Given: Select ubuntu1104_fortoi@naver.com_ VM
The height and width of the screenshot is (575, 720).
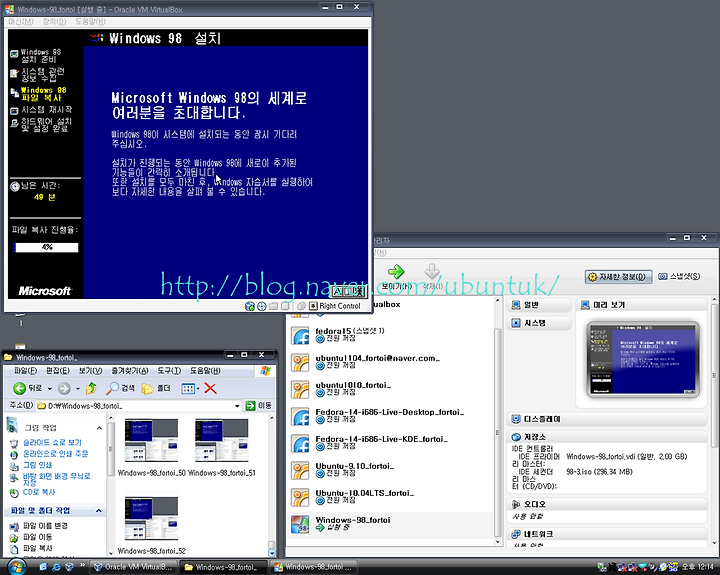Looking at the screenshot, I should pyautogui.click(x=390, y=362).
